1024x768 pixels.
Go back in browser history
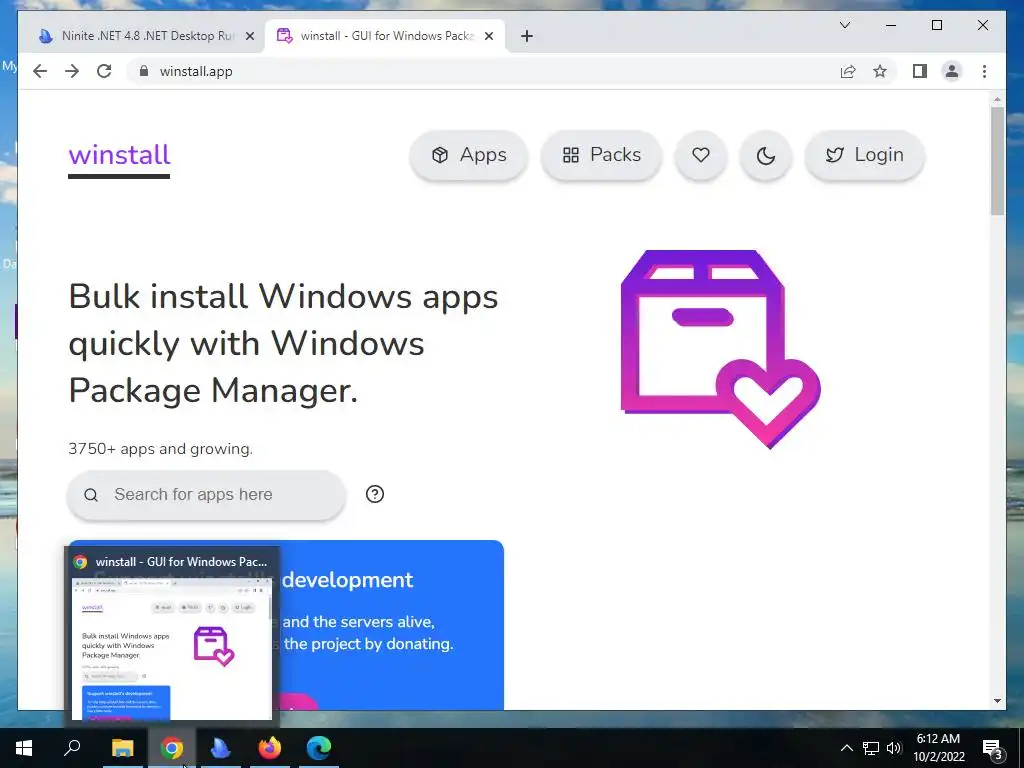(40, 71)
